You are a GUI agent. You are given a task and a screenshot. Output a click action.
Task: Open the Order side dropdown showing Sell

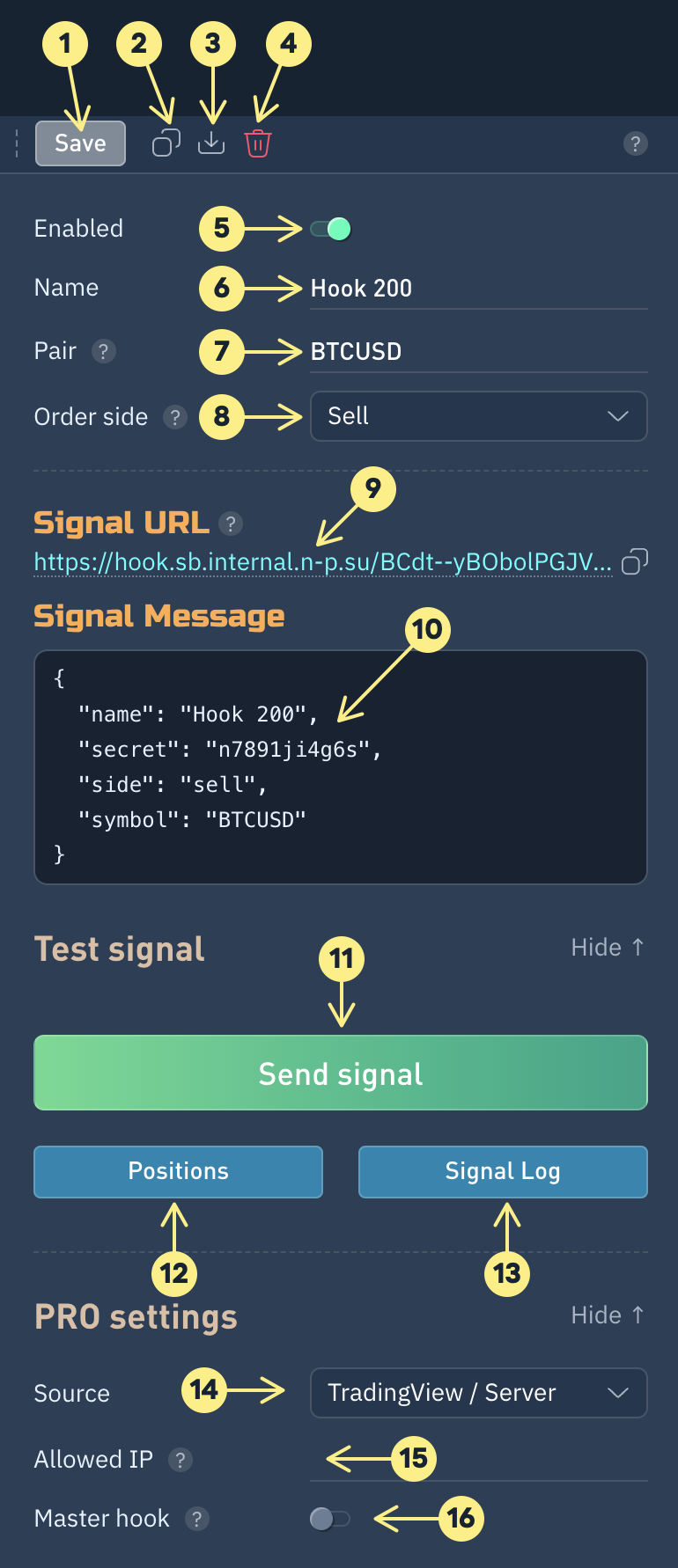click(x=478, y=416)
